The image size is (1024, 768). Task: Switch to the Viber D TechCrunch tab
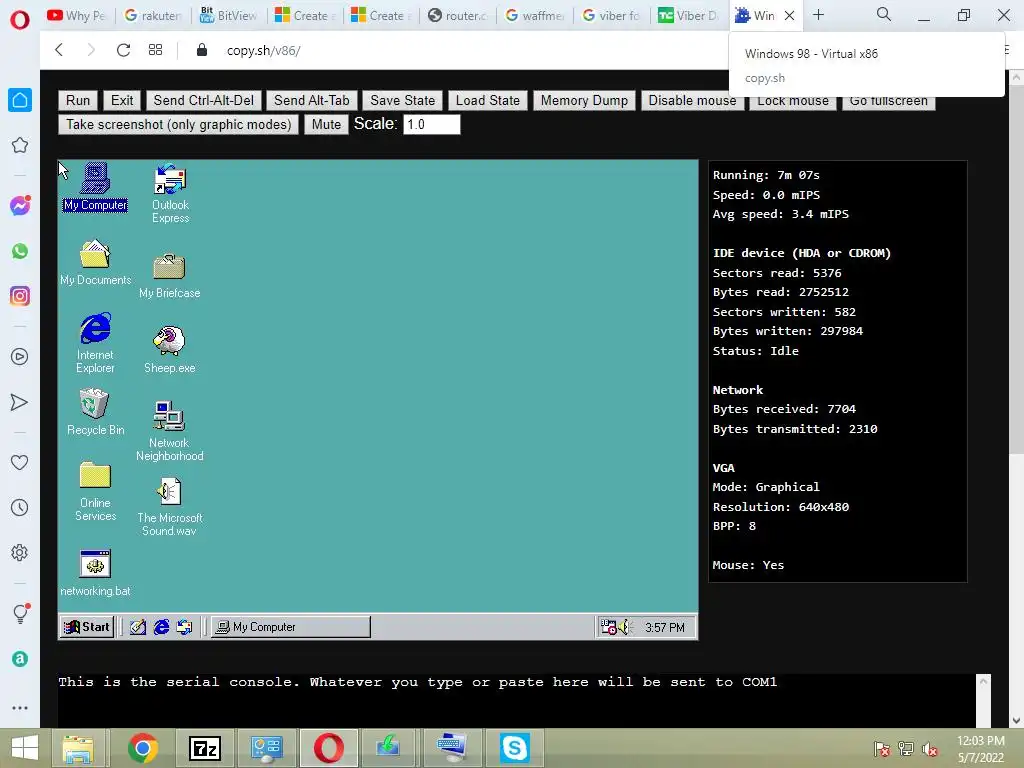pos(688,16)
